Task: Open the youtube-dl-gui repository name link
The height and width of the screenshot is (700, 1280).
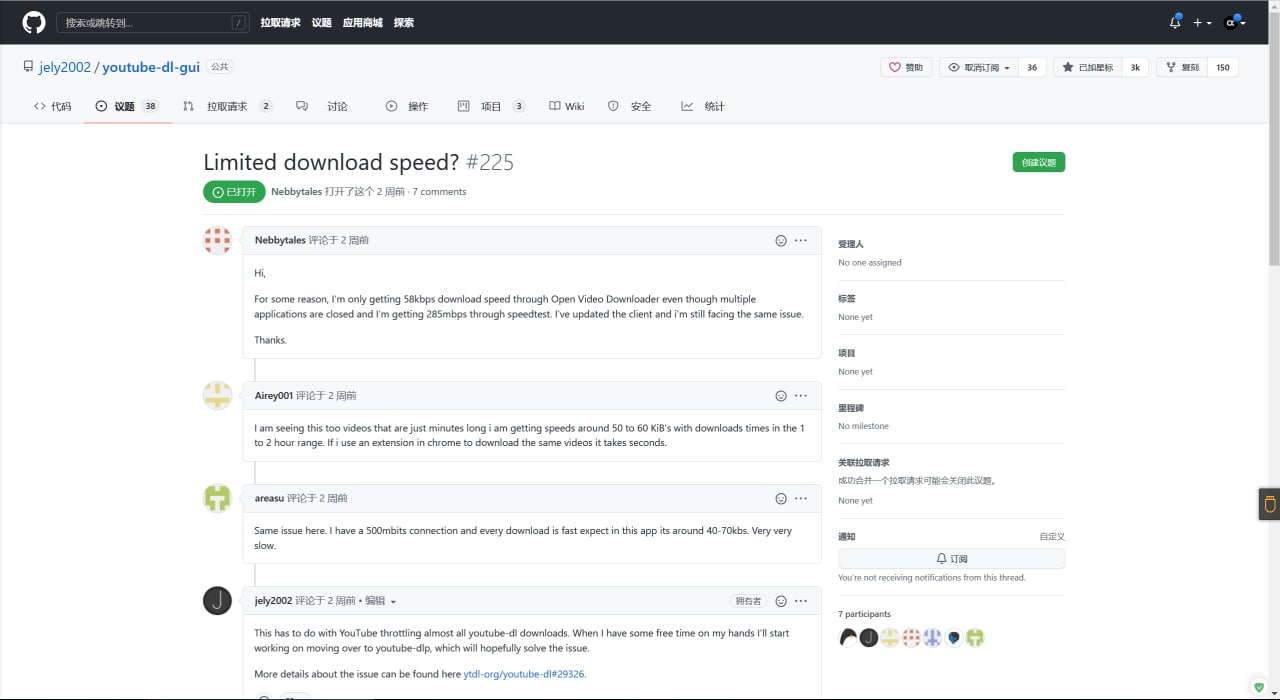Action: (x=151, y=67)
